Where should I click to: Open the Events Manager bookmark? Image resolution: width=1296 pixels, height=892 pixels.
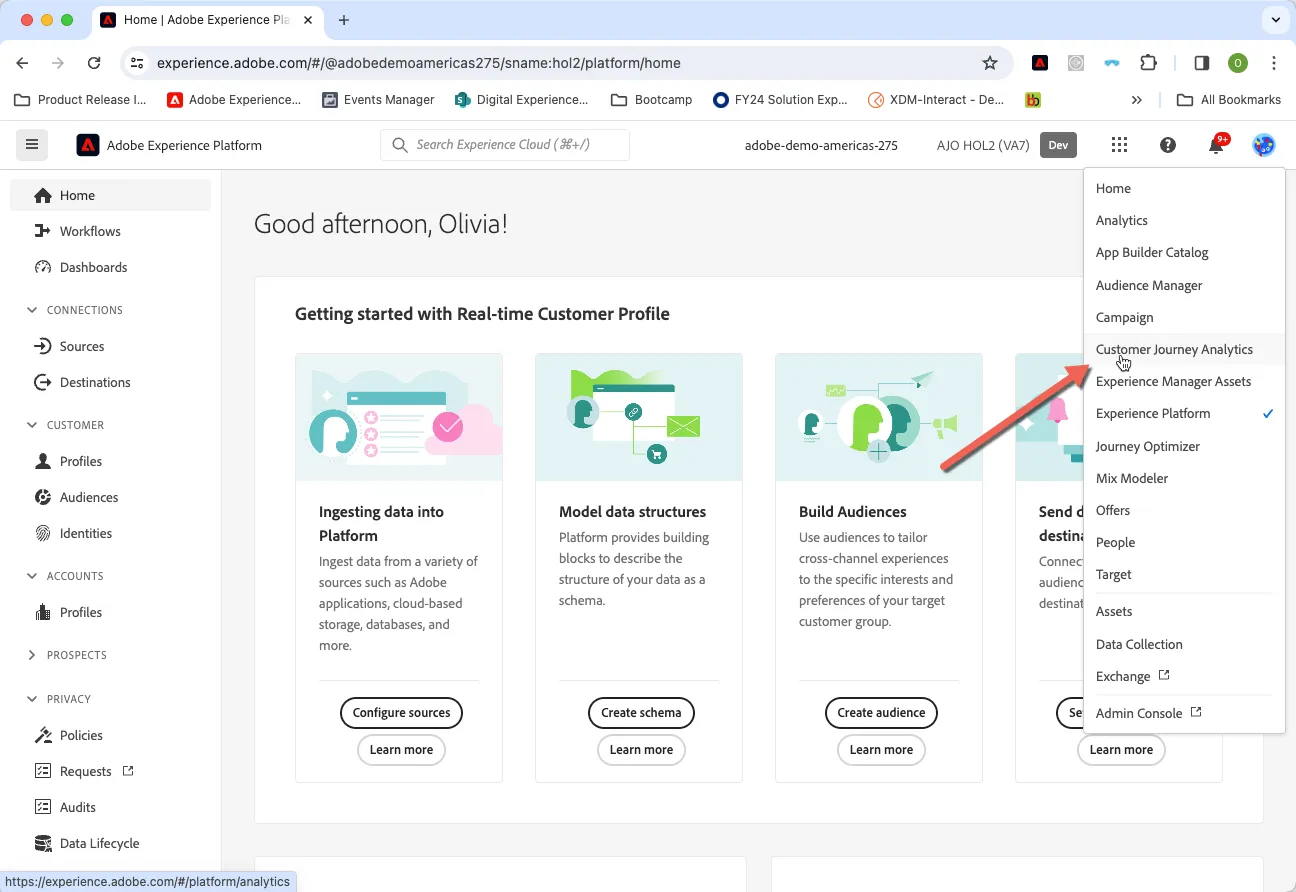(x=378, y=100)
